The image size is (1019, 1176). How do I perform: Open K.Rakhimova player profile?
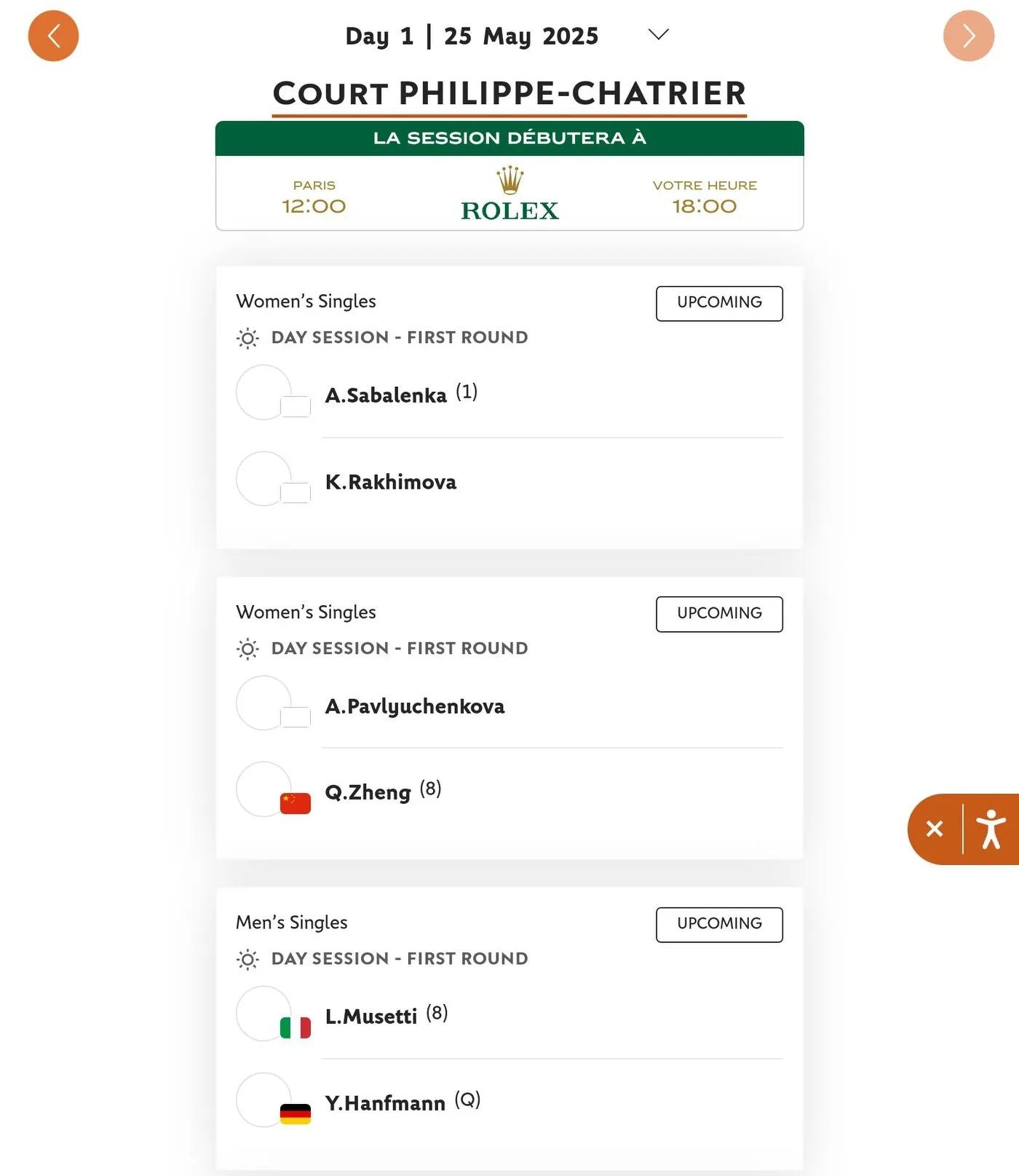(x=391, y=481)
